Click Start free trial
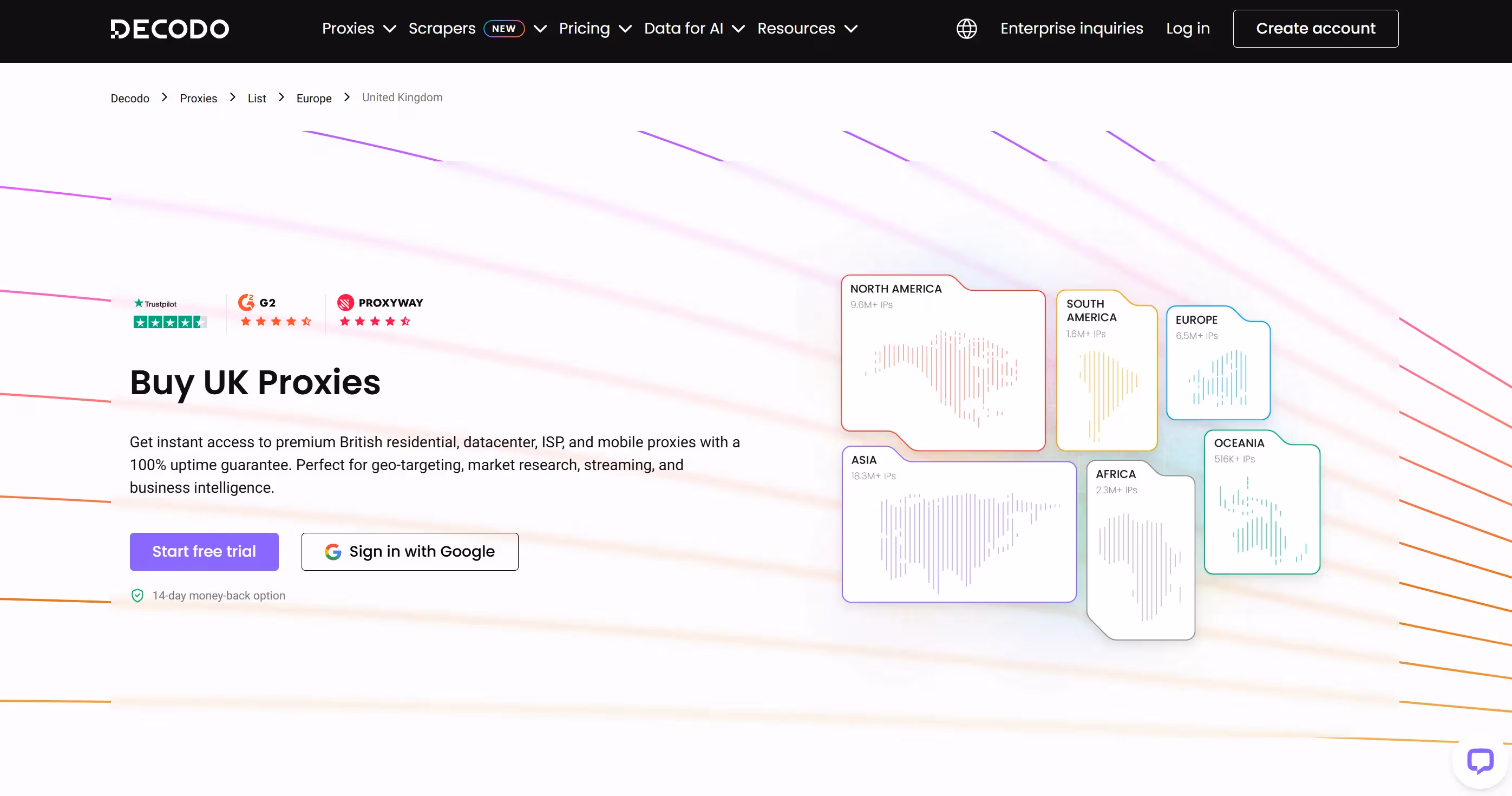 click(204, 551)
